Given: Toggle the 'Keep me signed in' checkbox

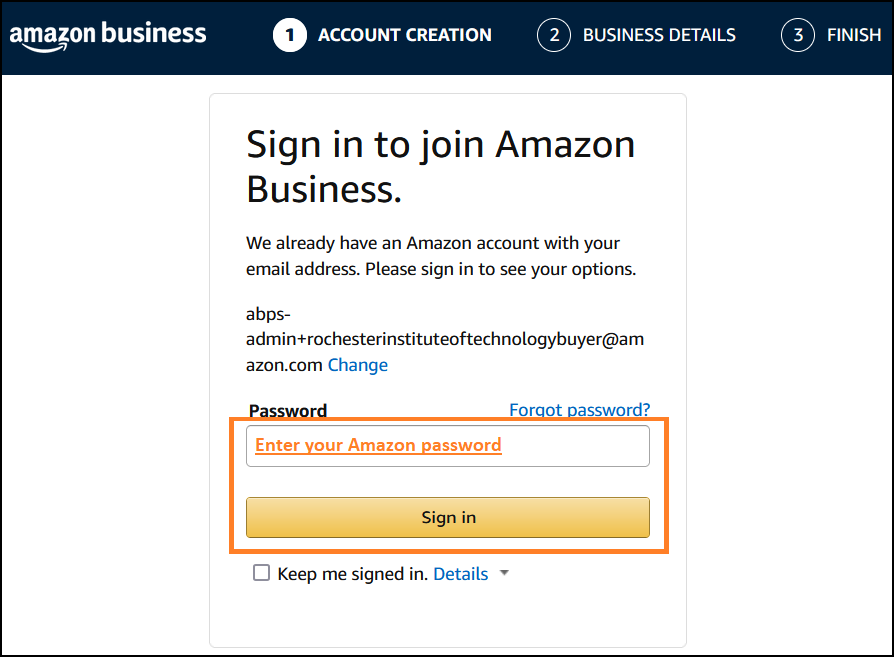Looking at the screenshot, I should point(262,573).
